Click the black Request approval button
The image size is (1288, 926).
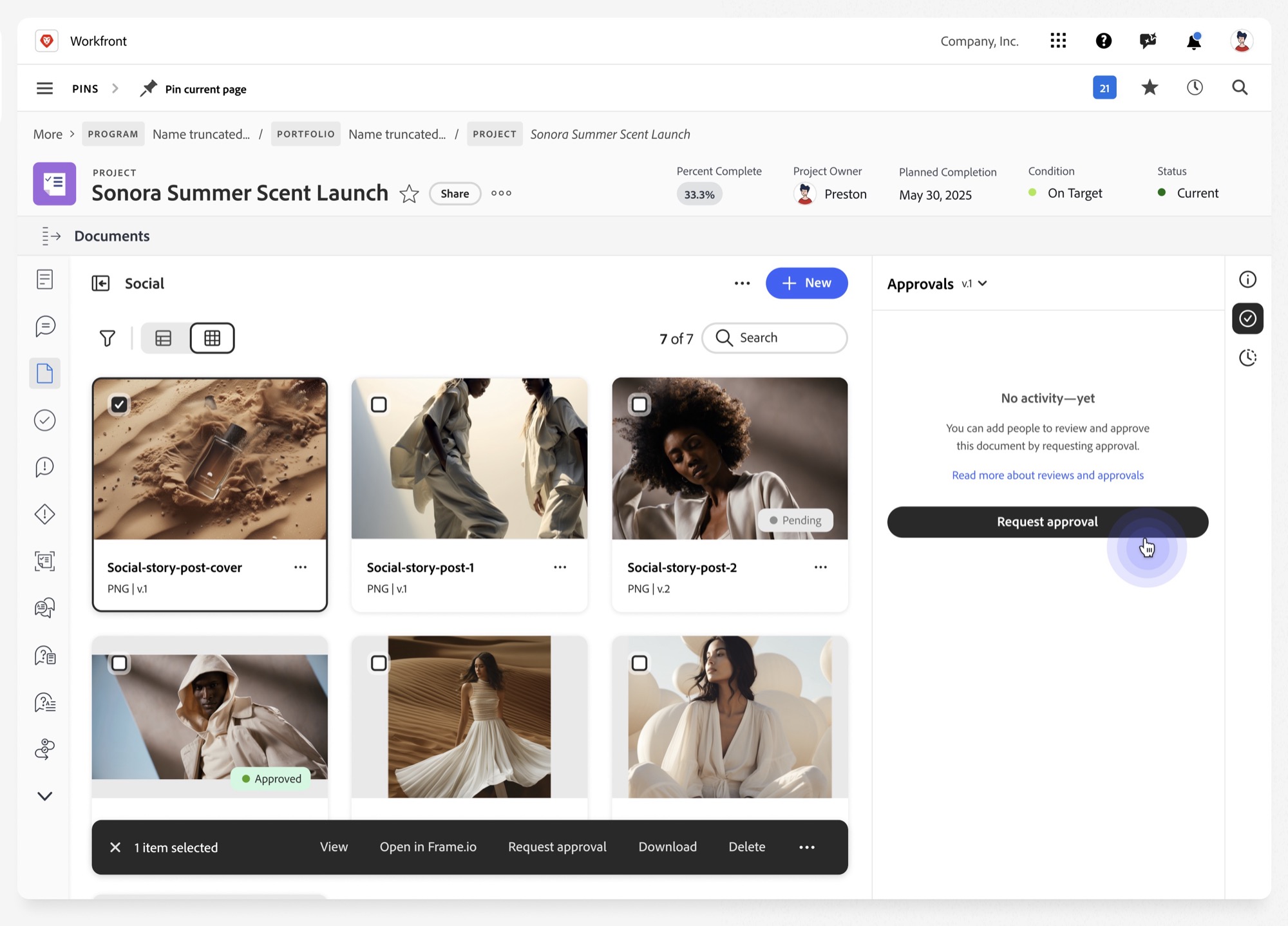click(1047, 522)
